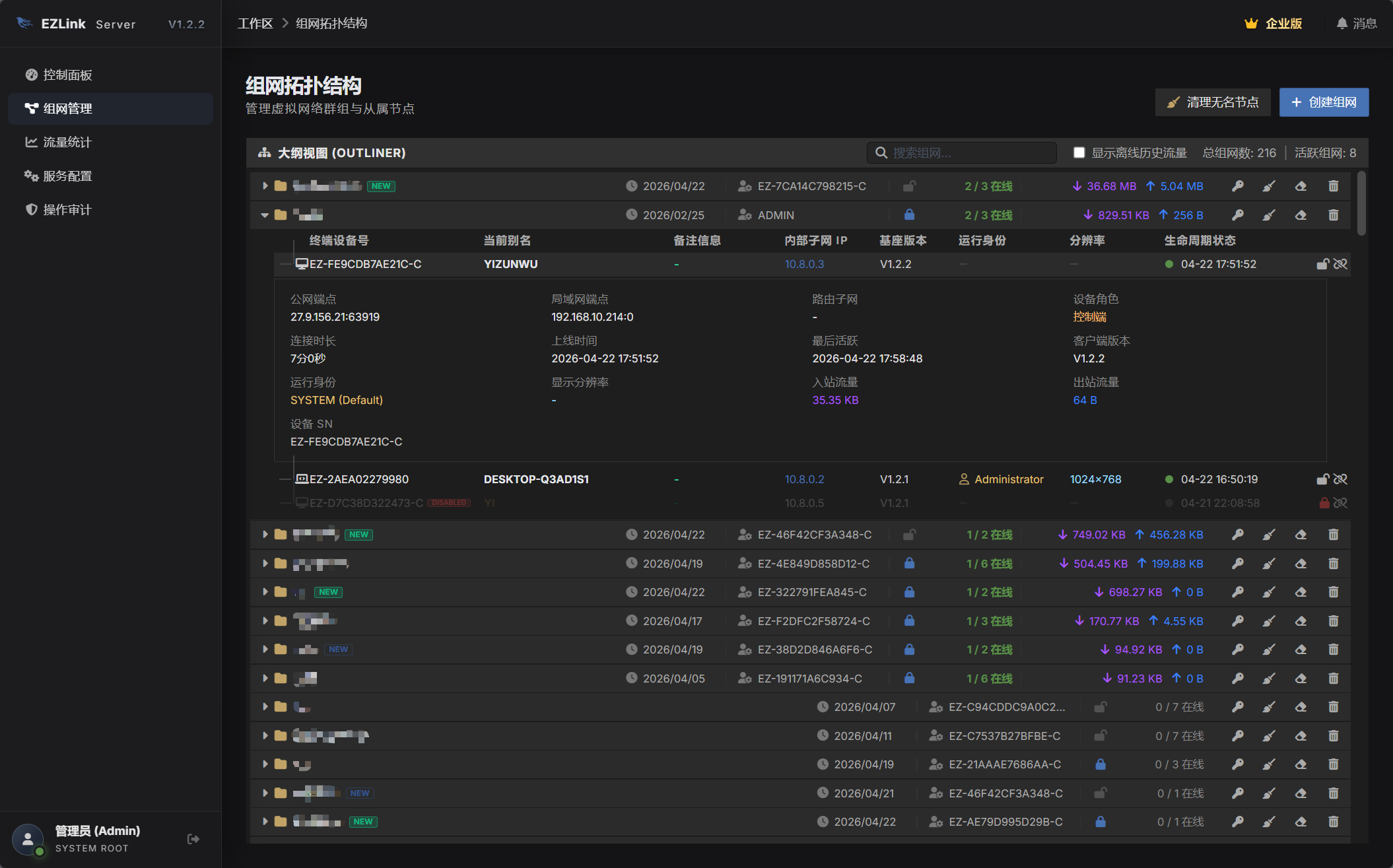Click the outliner tree icon beside 大纲视图
This screenshot has width=1393, height=868.
click(x=263, y=152)
